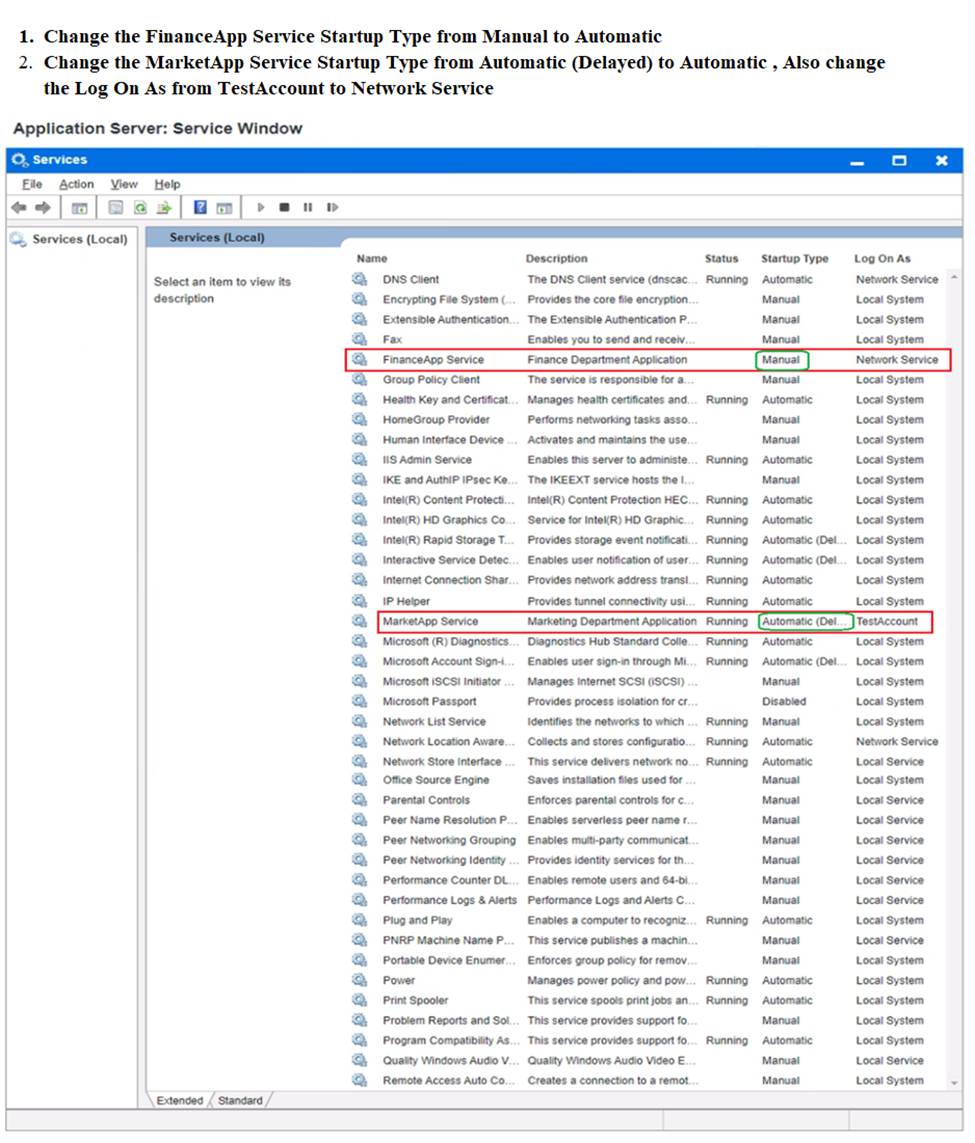
Task: Click the Refresh toolbar icon
Action: [x=141, y=208]
